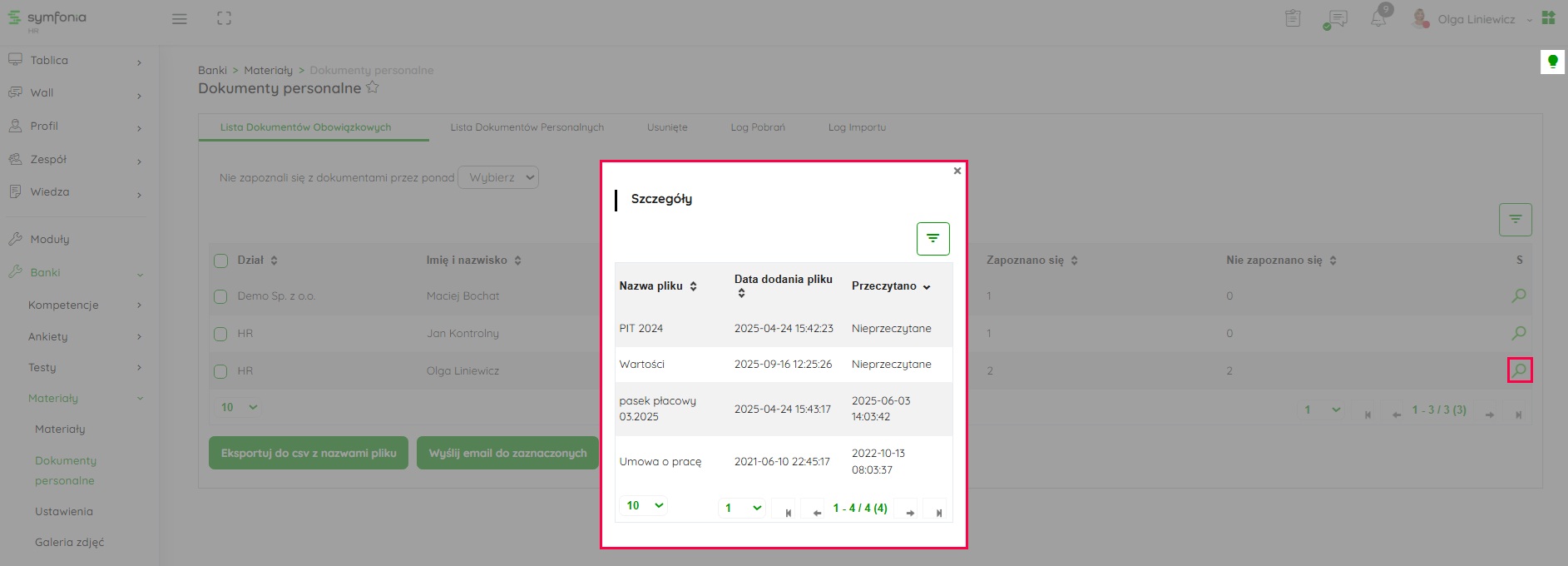Click Eksportuj do csv z nazwami pliku
This screenshot has height=566, width=1568.
pos(308,453)
